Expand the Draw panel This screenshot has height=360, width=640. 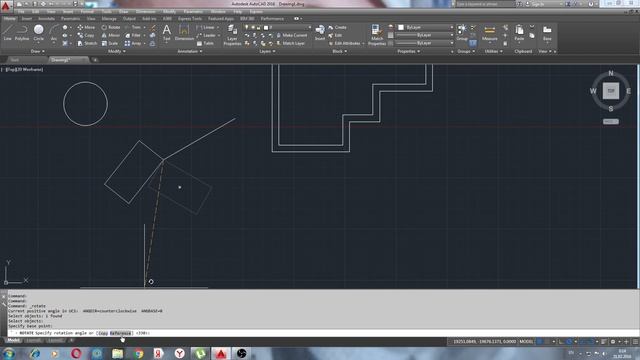point(38,51)
